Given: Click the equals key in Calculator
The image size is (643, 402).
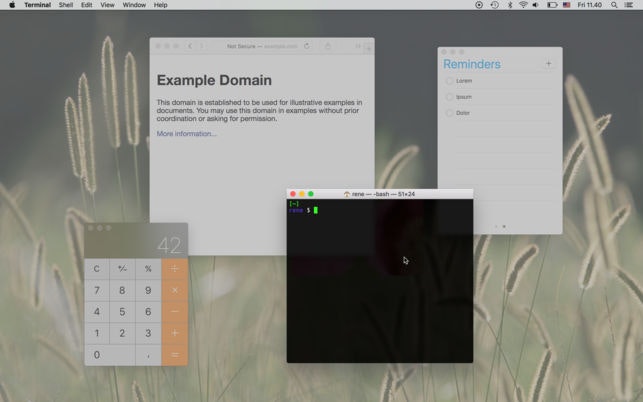Looking at the screenshot, I should (175, 355).
